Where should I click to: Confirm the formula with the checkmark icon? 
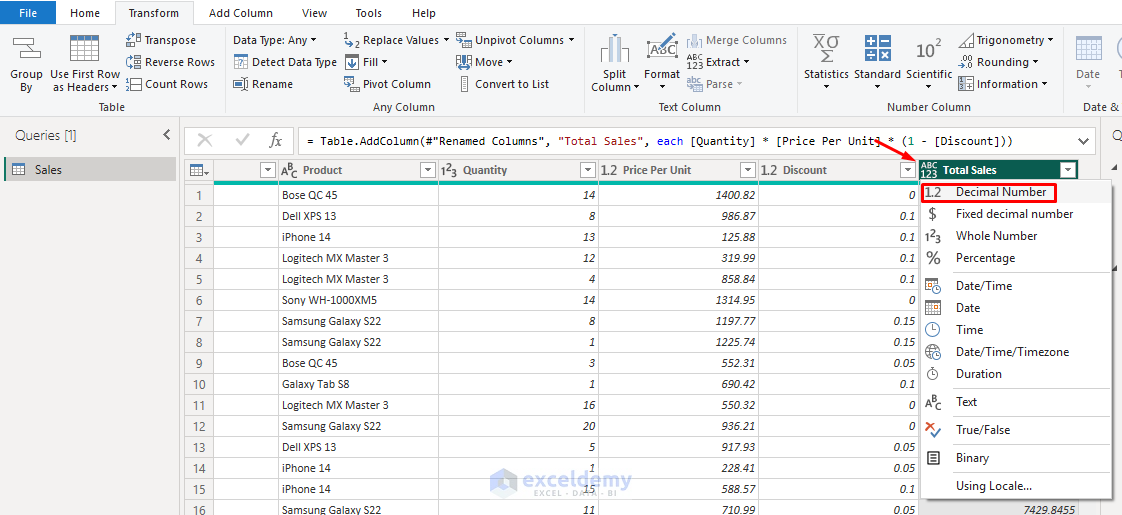coord(242,140)
